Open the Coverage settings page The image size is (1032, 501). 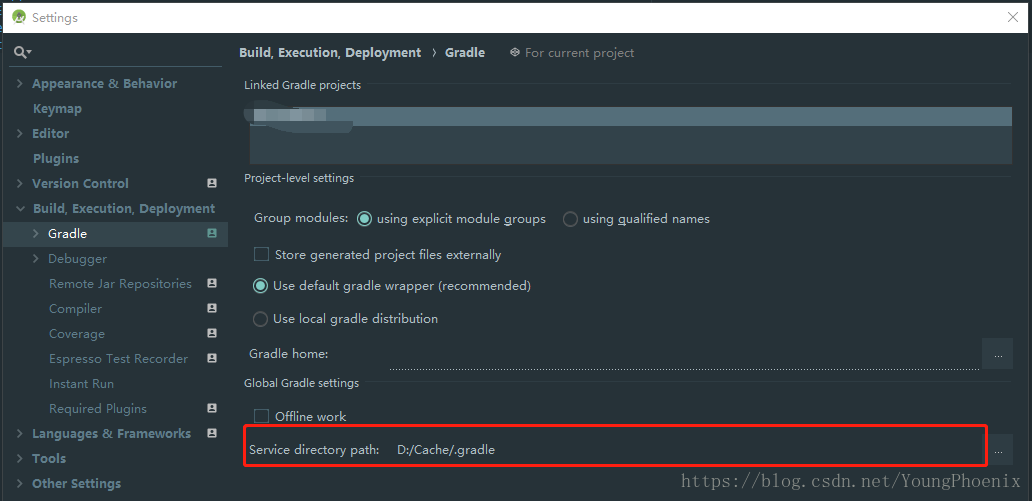77,334
